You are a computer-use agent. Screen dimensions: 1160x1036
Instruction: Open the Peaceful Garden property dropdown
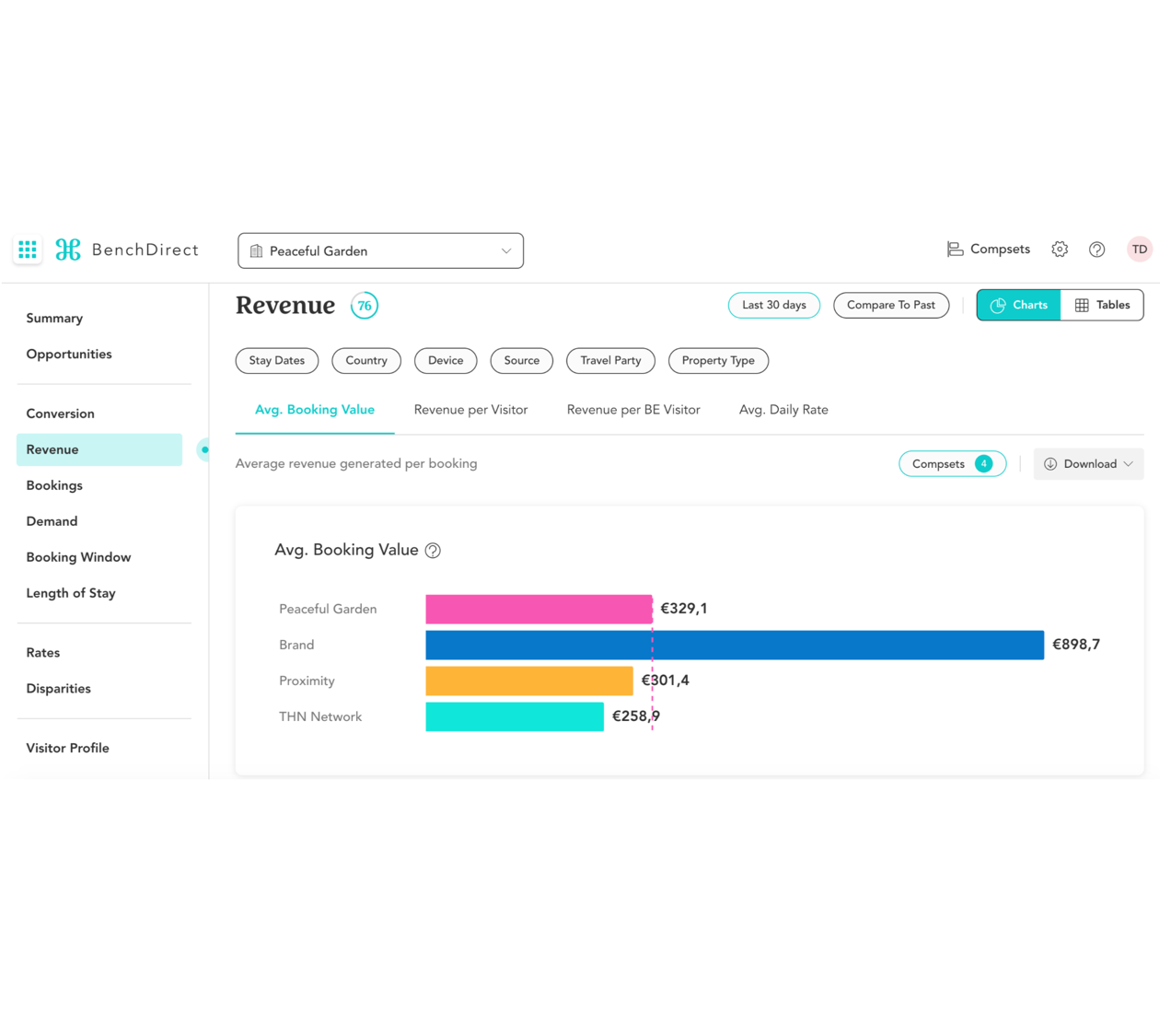click(x=380, y=250)
